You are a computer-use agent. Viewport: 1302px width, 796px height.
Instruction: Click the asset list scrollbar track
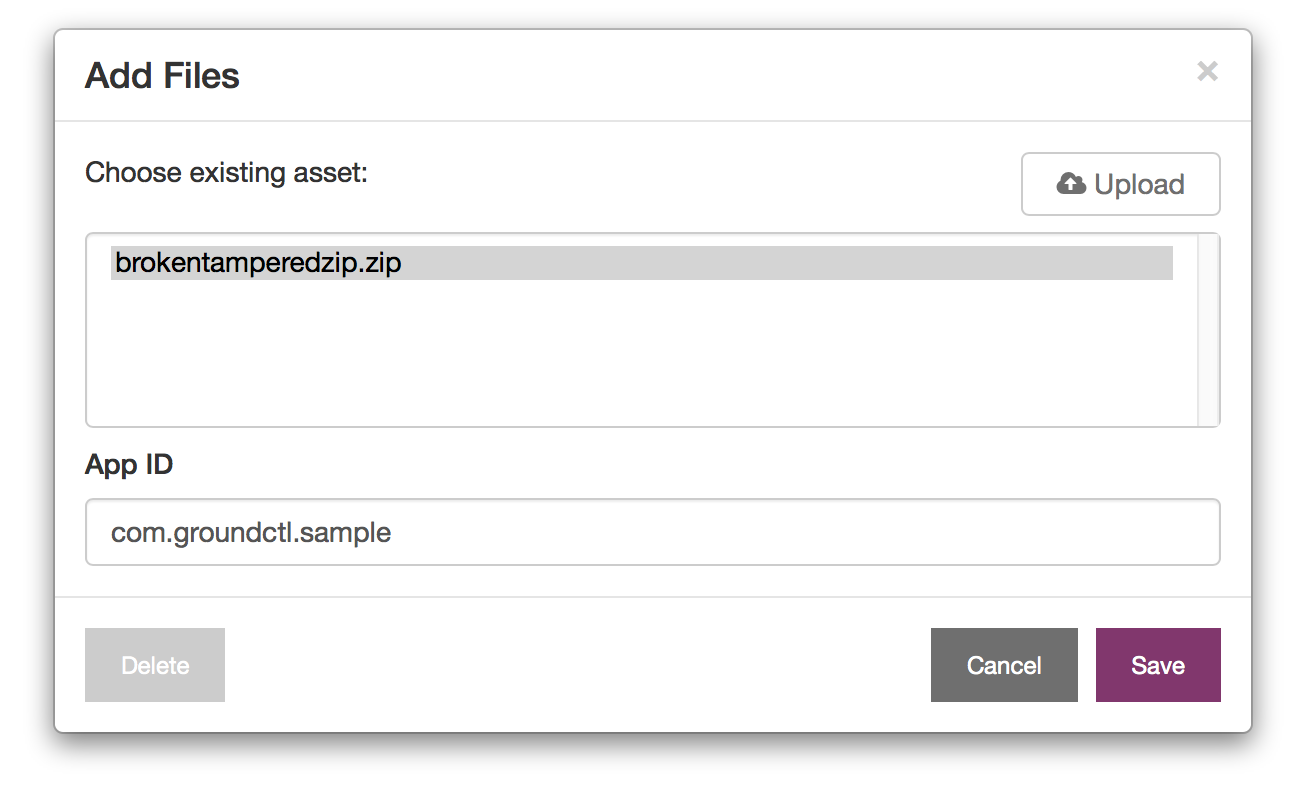click(1208, 330)
